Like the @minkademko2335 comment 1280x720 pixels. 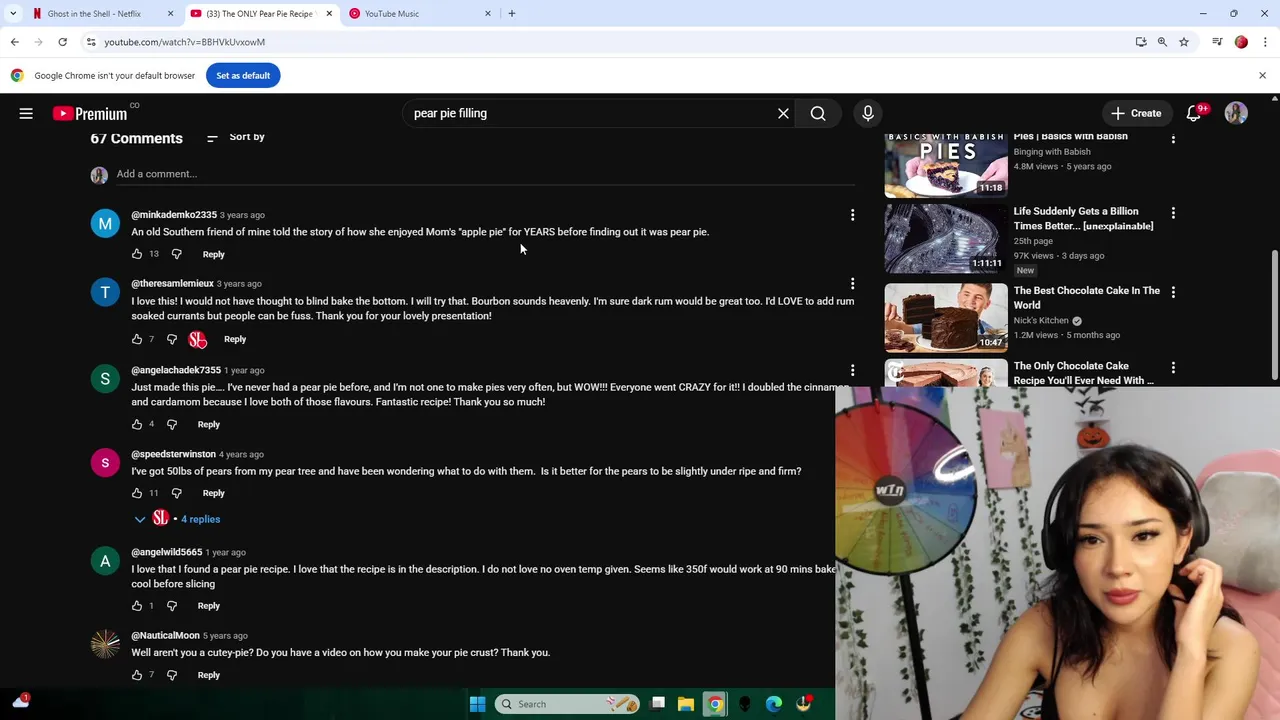137,254
